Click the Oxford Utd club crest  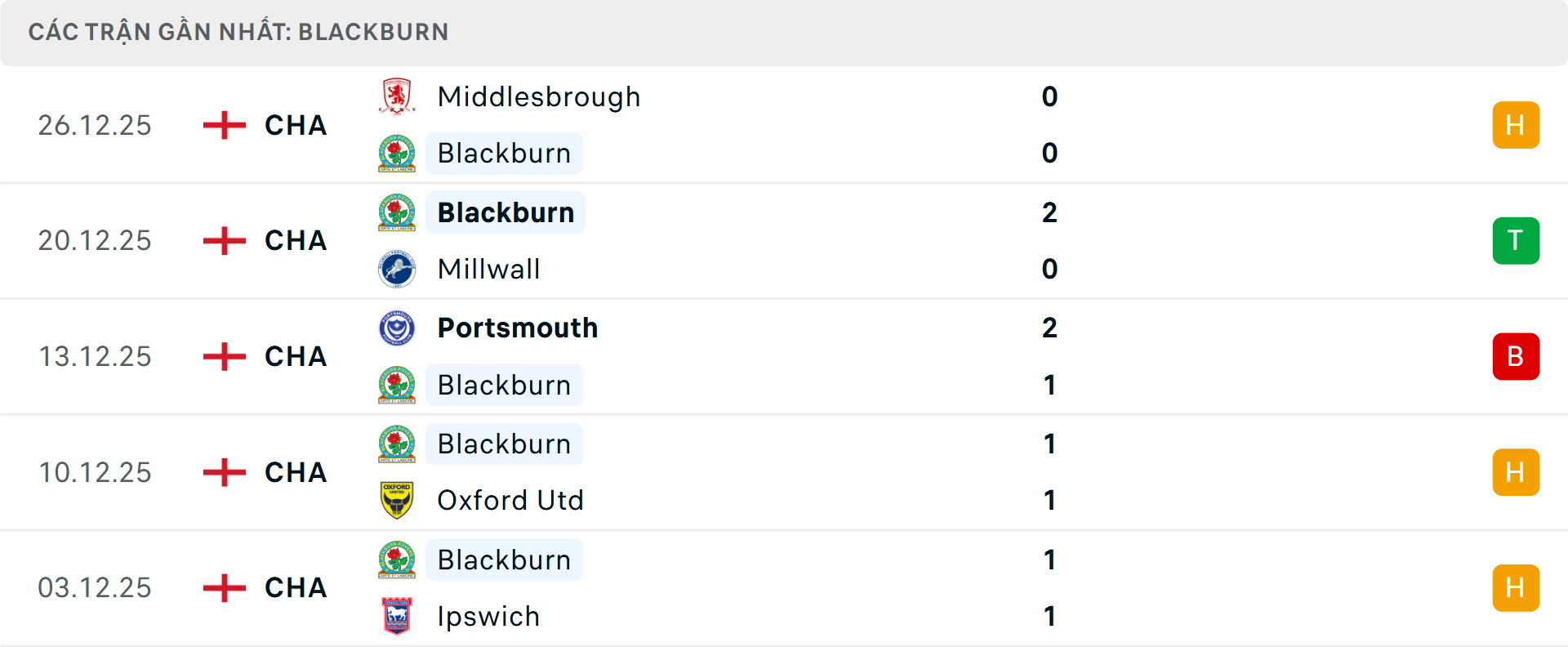pos(397,500)
